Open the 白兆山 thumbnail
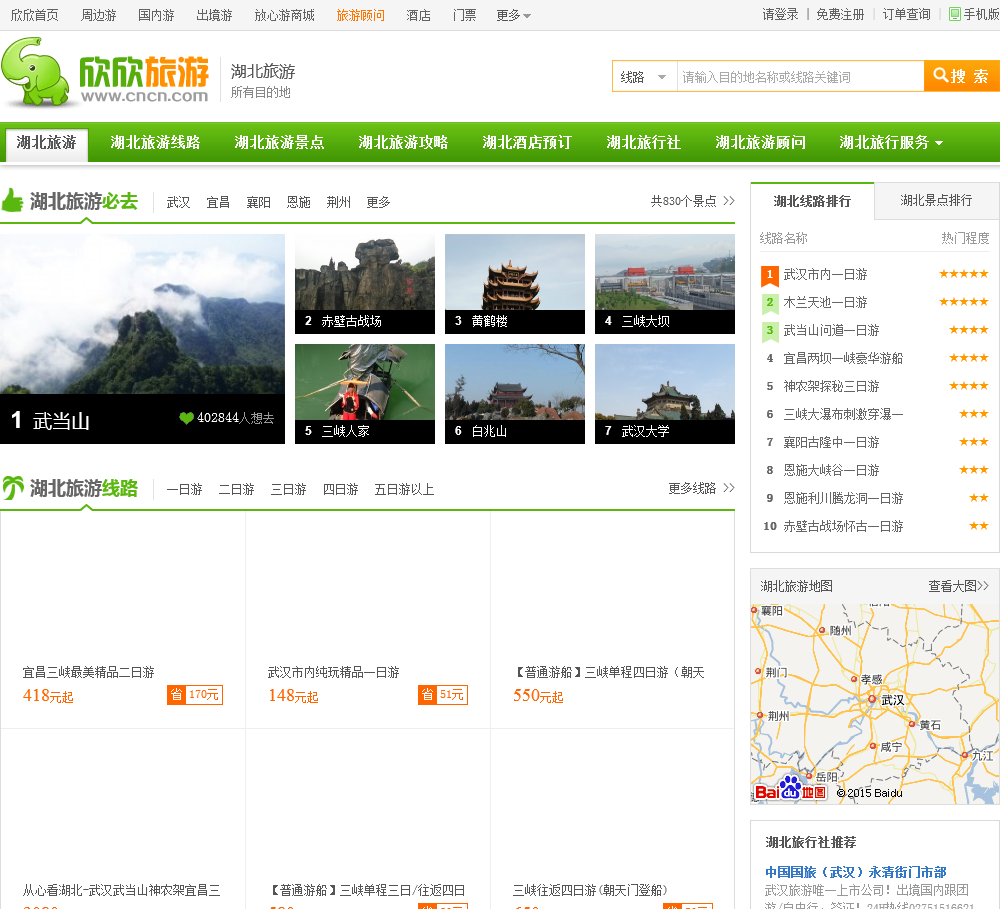 (x=515, y=394)
